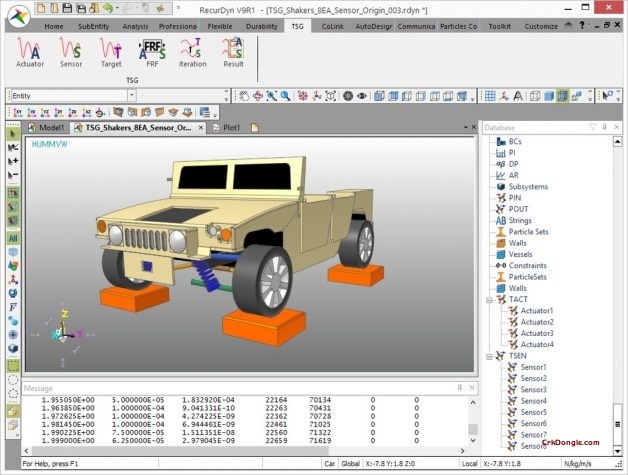The height and width of the screenshot is (475, 628).
Task: Open the TSG Result tool
Action: pyautogui.click(x=233, y=52)
